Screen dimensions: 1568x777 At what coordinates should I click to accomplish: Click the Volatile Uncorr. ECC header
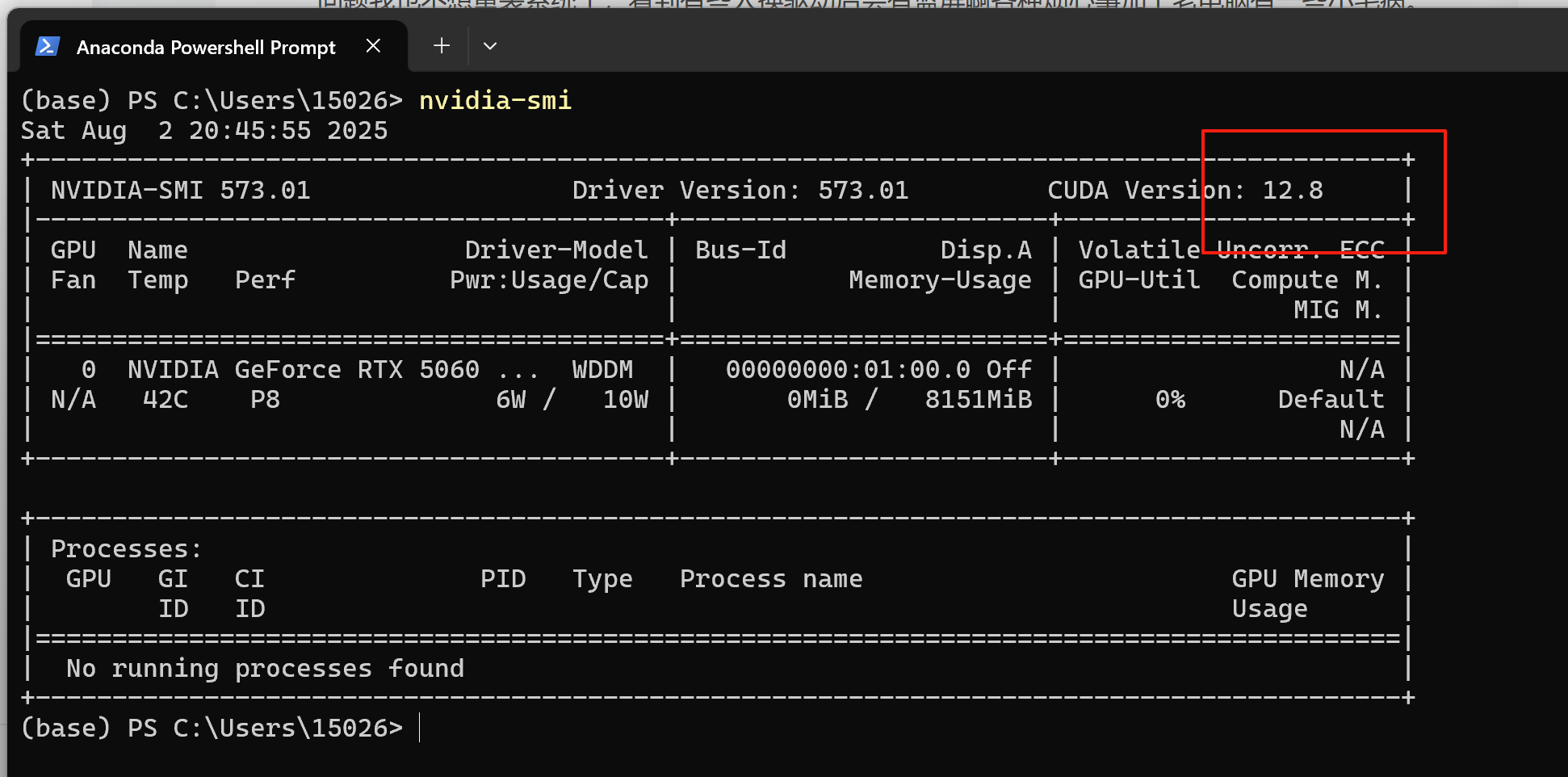1231,250
